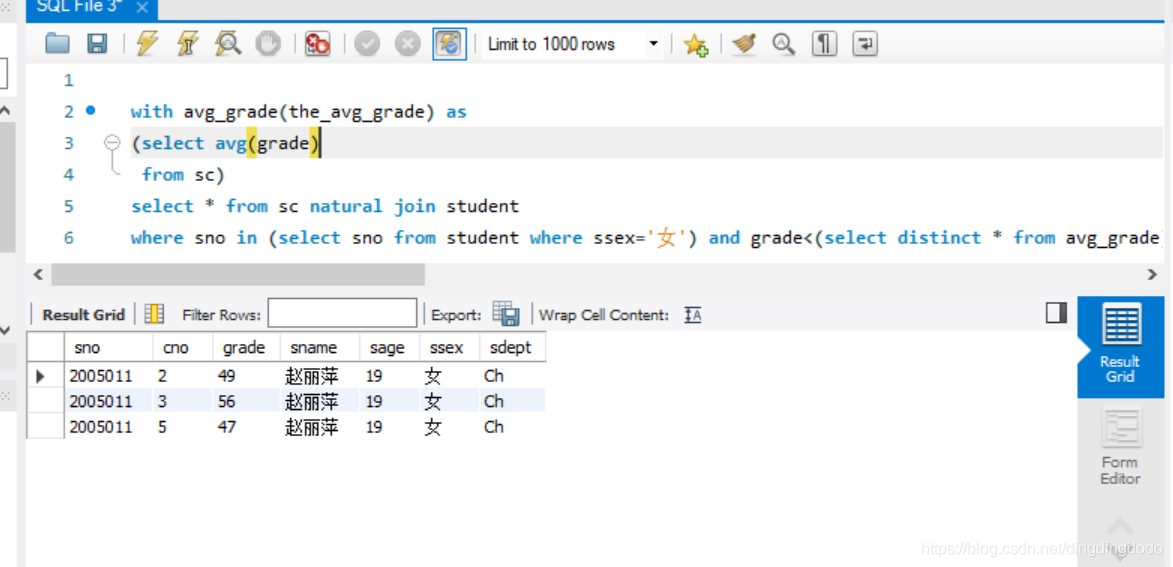This screenshot has width=1173, height=567.
Task: Click line 5 select statement text
Action: pyautogui.click(x=325, y=206)
